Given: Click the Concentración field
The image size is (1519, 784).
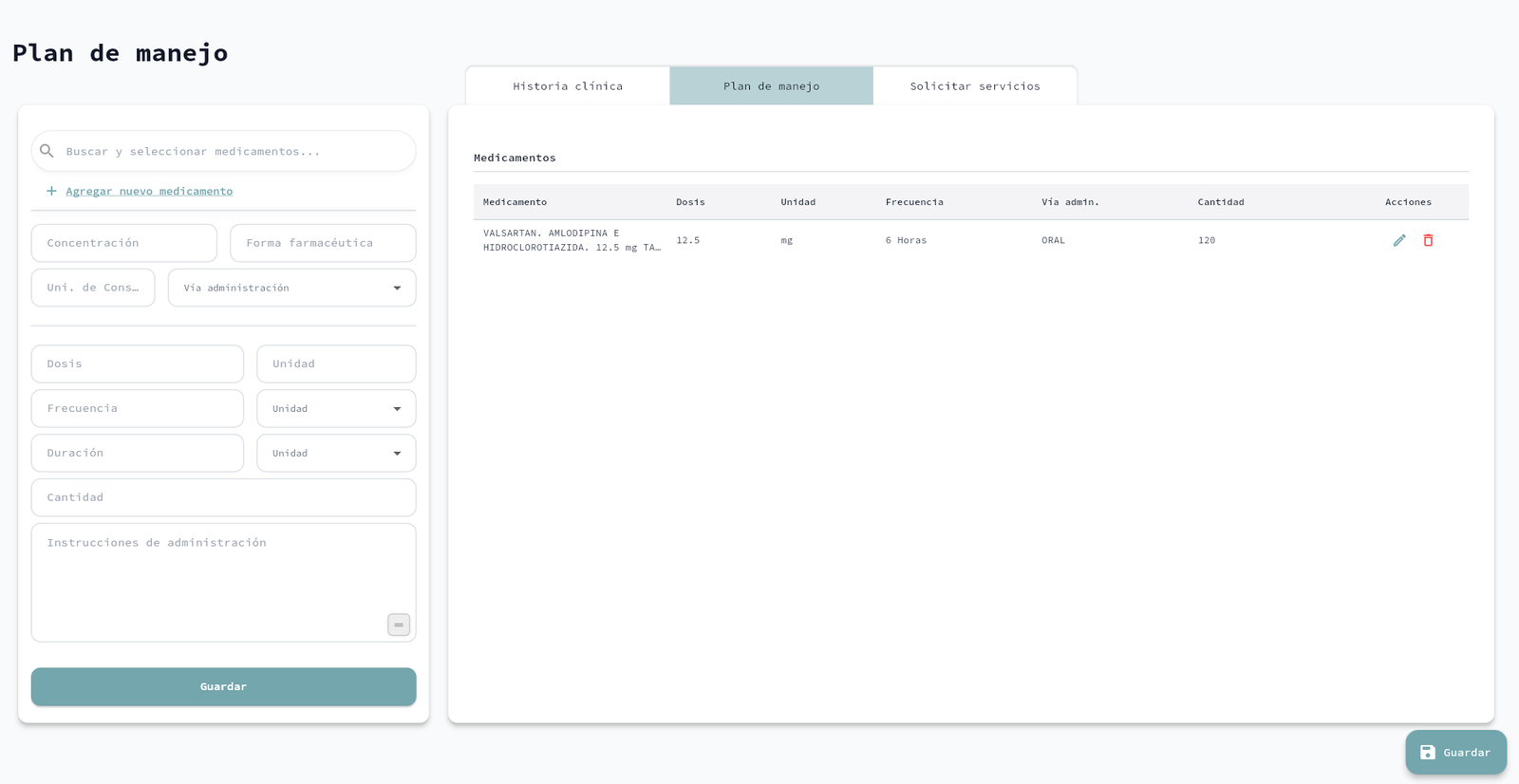Looking at the screenshot, I should pyautogui.click(x=124, y=243).
